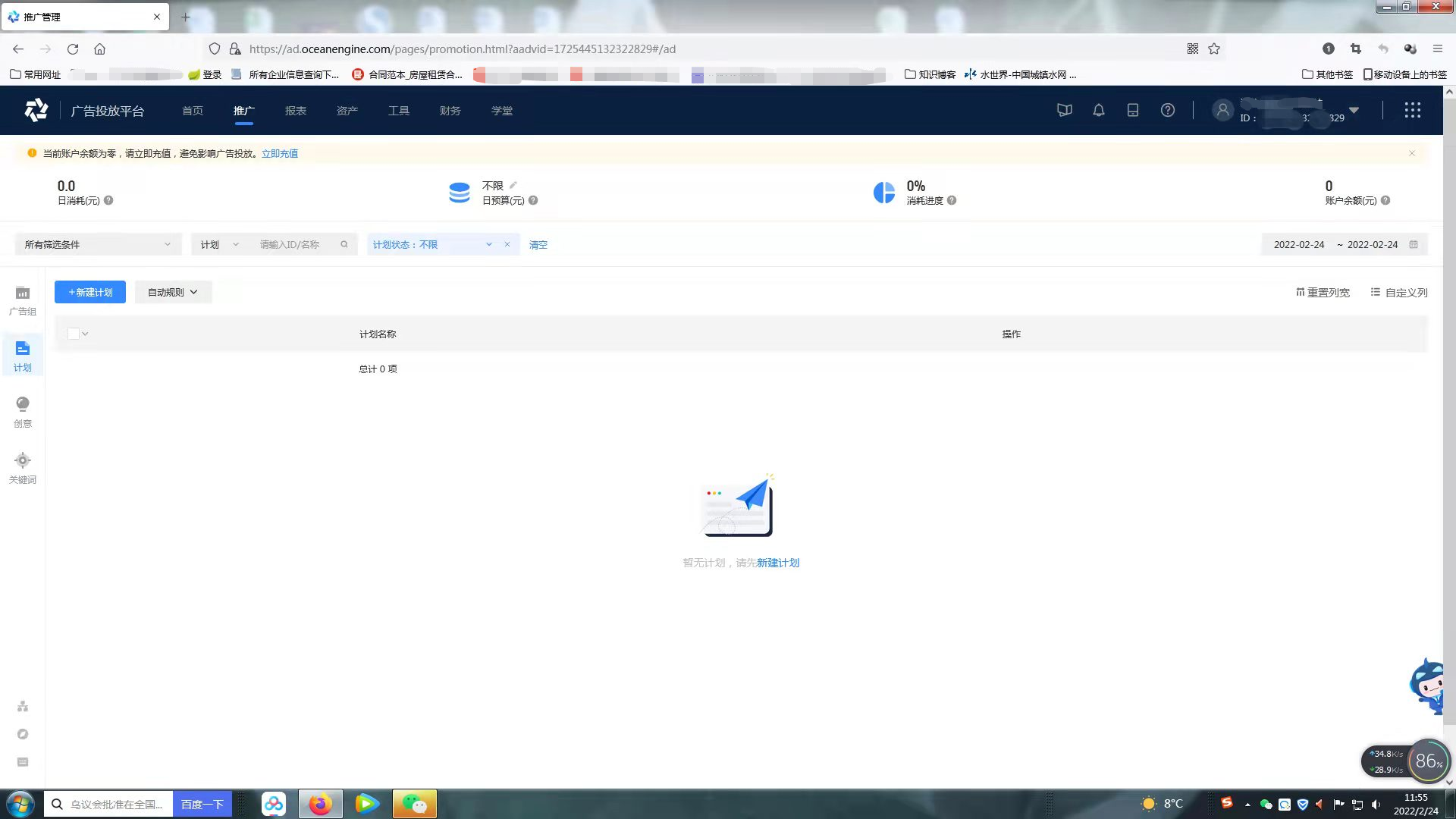This screenshot has width=1456, height=819.
Task: Expand the 自动规则 dropdown
Action: point(173,293)
